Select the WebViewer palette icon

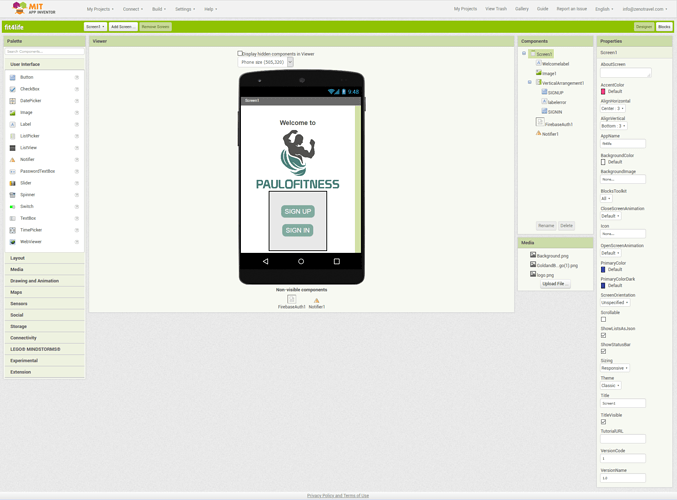pos(13,242)
